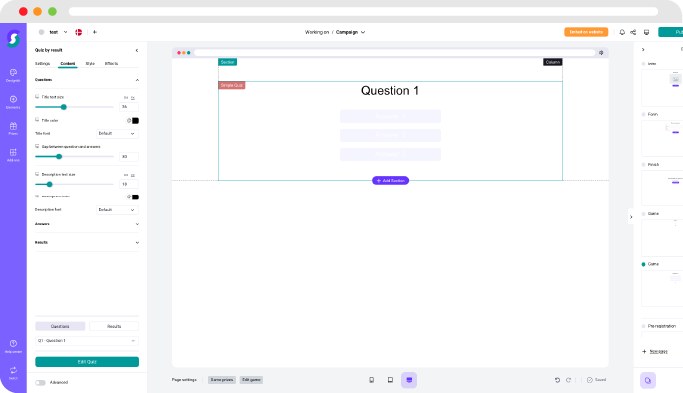Reset the Title color with the reset icon
The width and height of the screenshot is (683, 393).
click(129, 121)
